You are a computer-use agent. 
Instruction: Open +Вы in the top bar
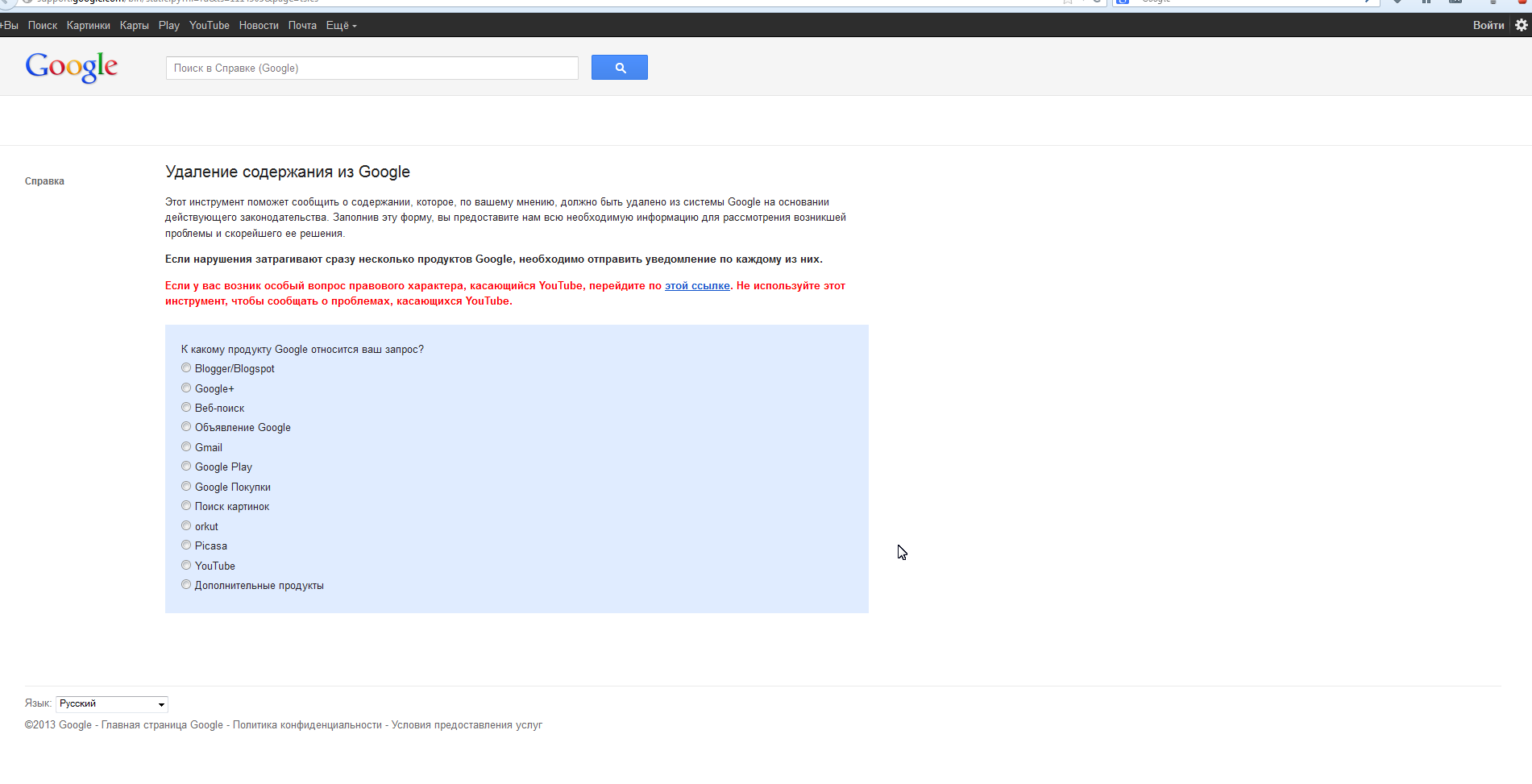tap(10, 26)
